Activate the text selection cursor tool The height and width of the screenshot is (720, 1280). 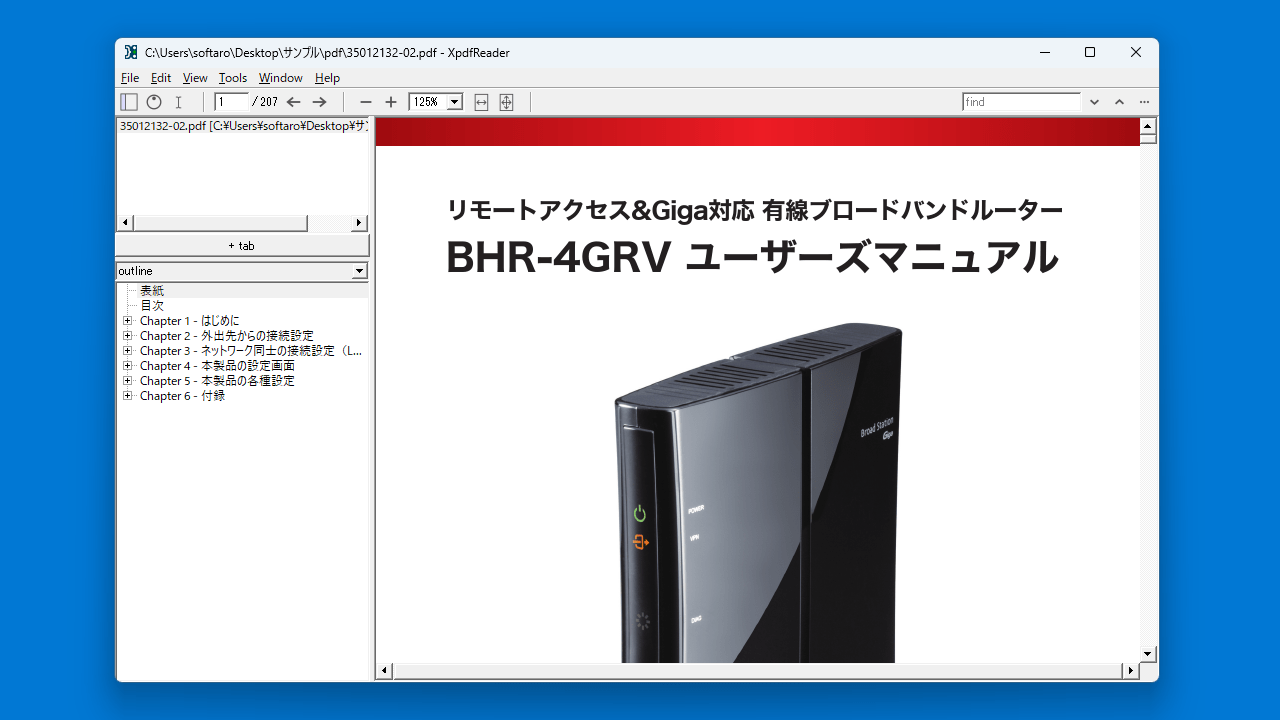(179, 102)
